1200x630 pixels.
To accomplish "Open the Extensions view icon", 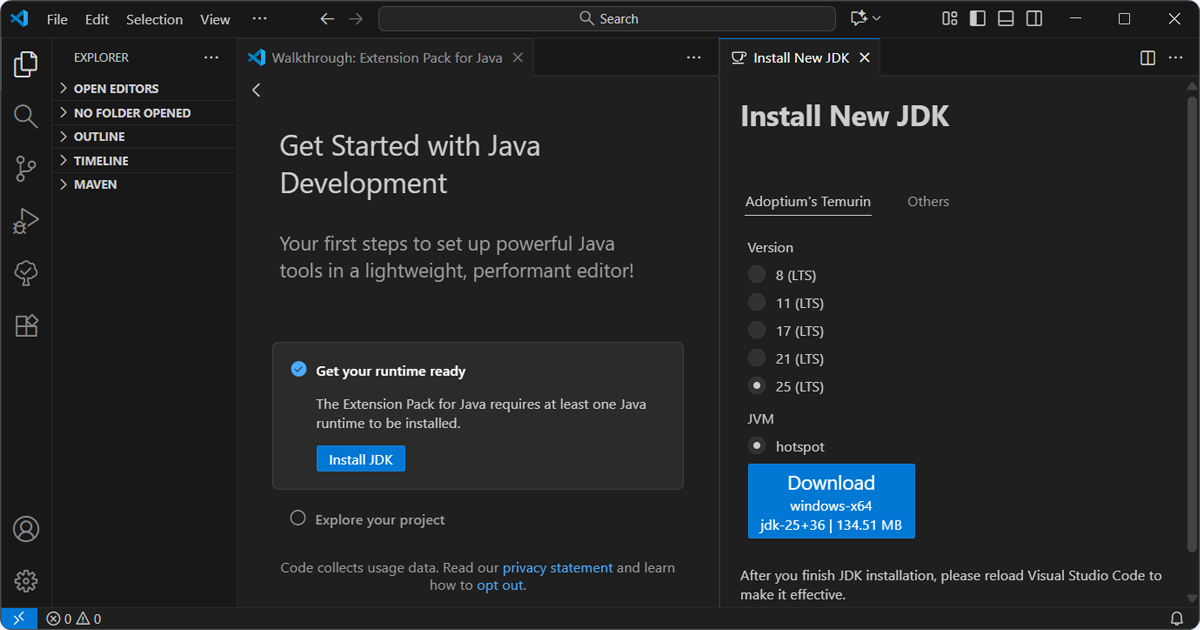I will pos(26,325).
